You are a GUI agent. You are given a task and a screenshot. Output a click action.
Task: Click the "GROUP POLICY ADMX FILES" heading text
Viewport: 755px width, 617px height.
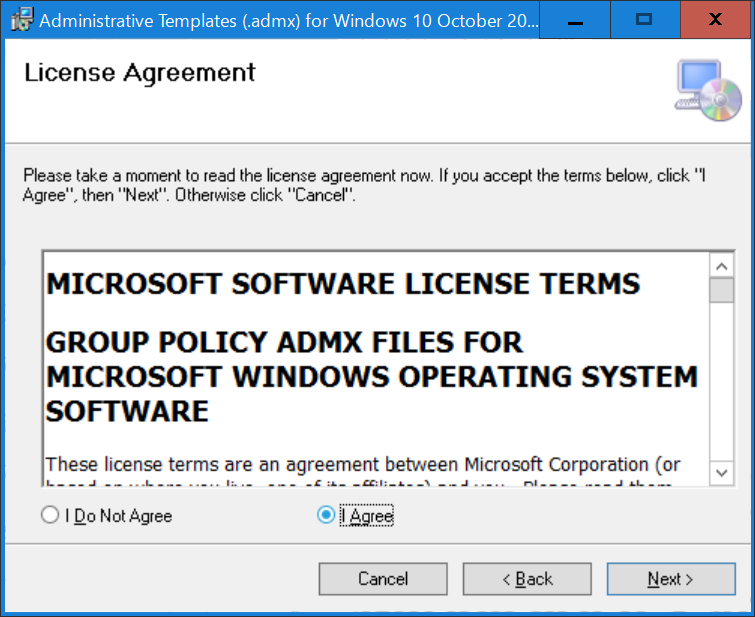tap(285, 343)
